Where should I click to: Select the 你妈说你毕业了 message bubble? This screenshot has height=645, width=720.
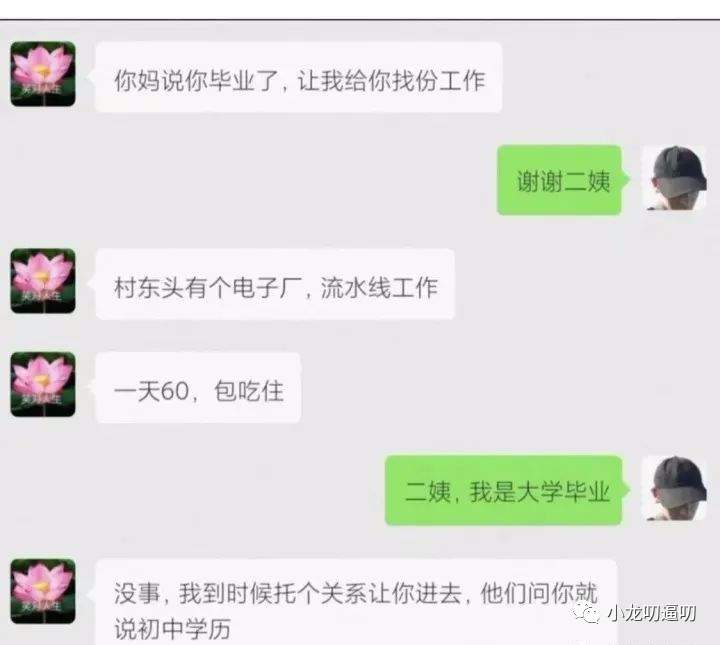[298, 77]
